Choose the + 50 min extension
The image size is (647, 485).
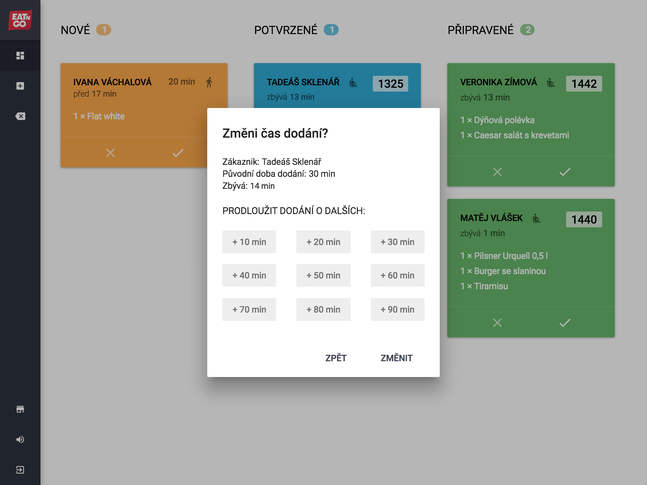click(323, 276)
